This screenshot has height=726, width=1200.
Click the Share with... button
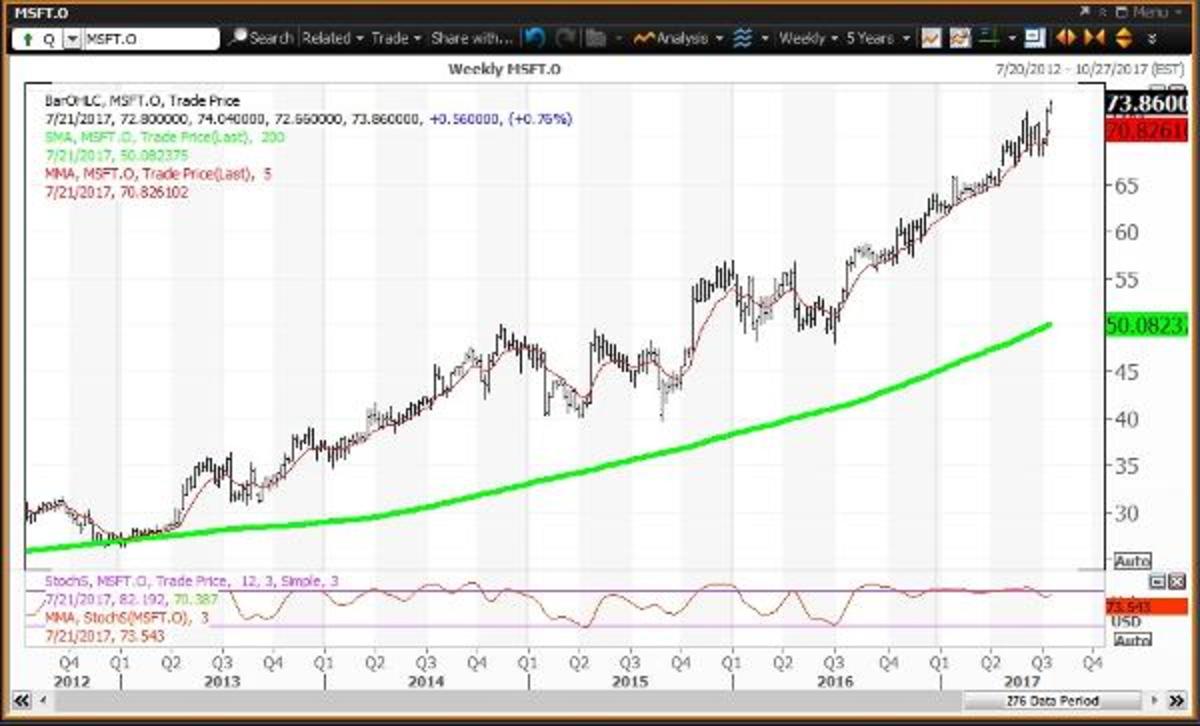pos(471,38)
